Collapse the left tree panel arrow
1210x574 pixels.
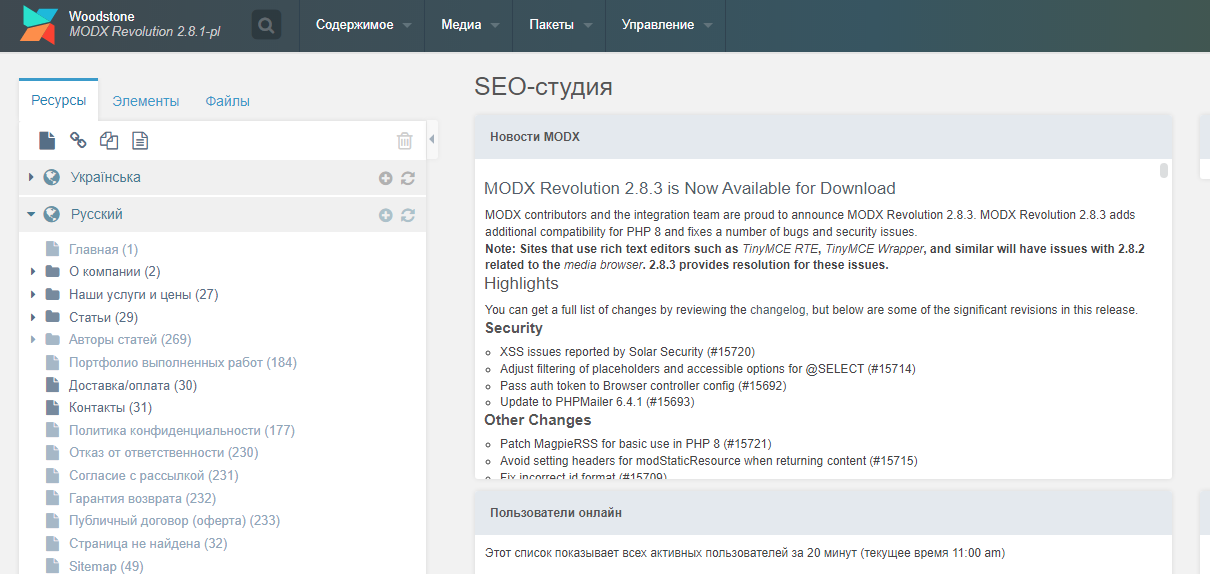pyautogui.click(x=432, y=140)
